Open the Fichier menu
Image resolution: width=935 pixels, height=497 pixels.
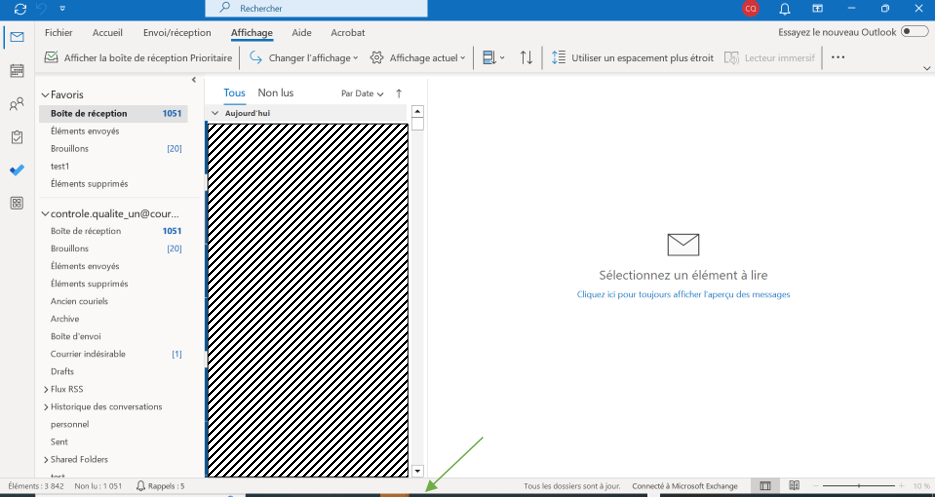(58, 33)
